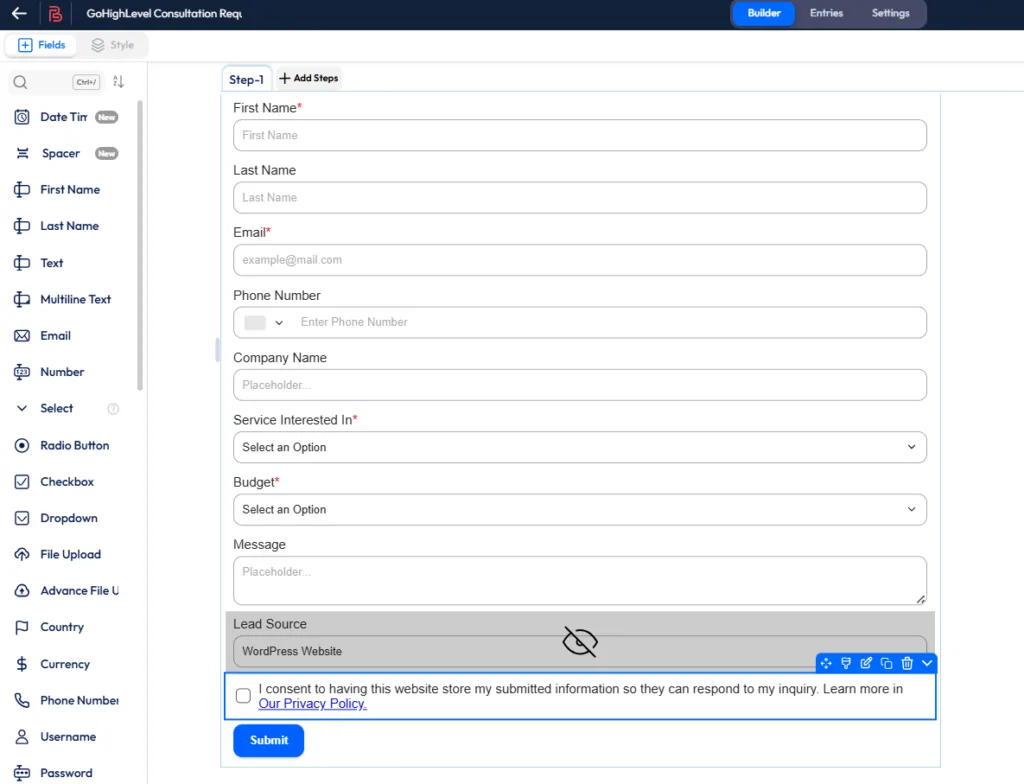Click the Select field help question icon
This screenshot has height=784, width=1024.
point(113,409)
